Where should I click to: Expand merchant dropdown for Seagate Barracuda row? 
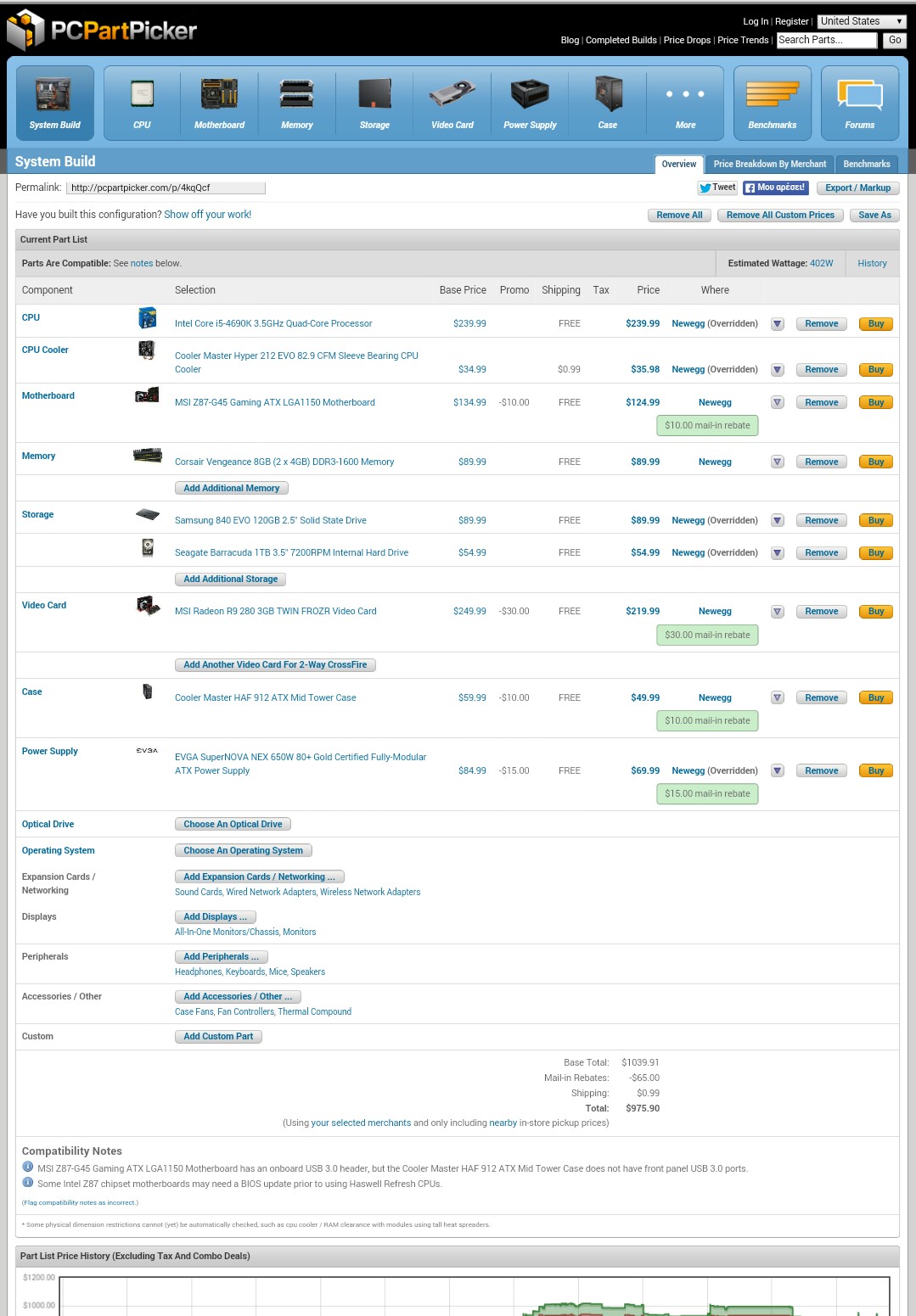778,553
